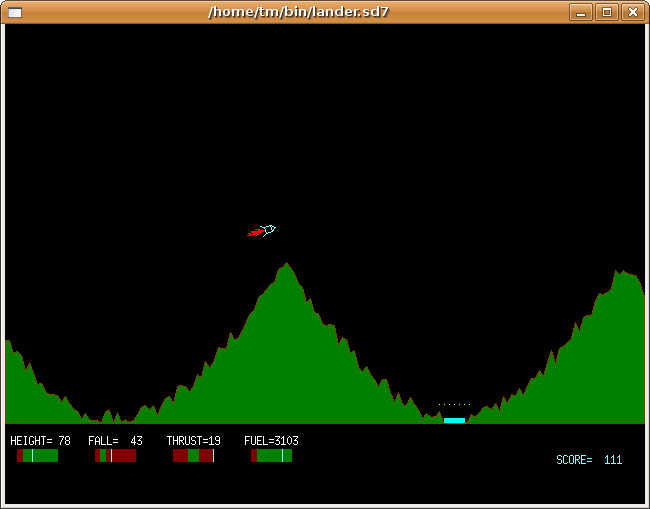
Task: Click the THRUST=19 readout
Action: [194, 441]
